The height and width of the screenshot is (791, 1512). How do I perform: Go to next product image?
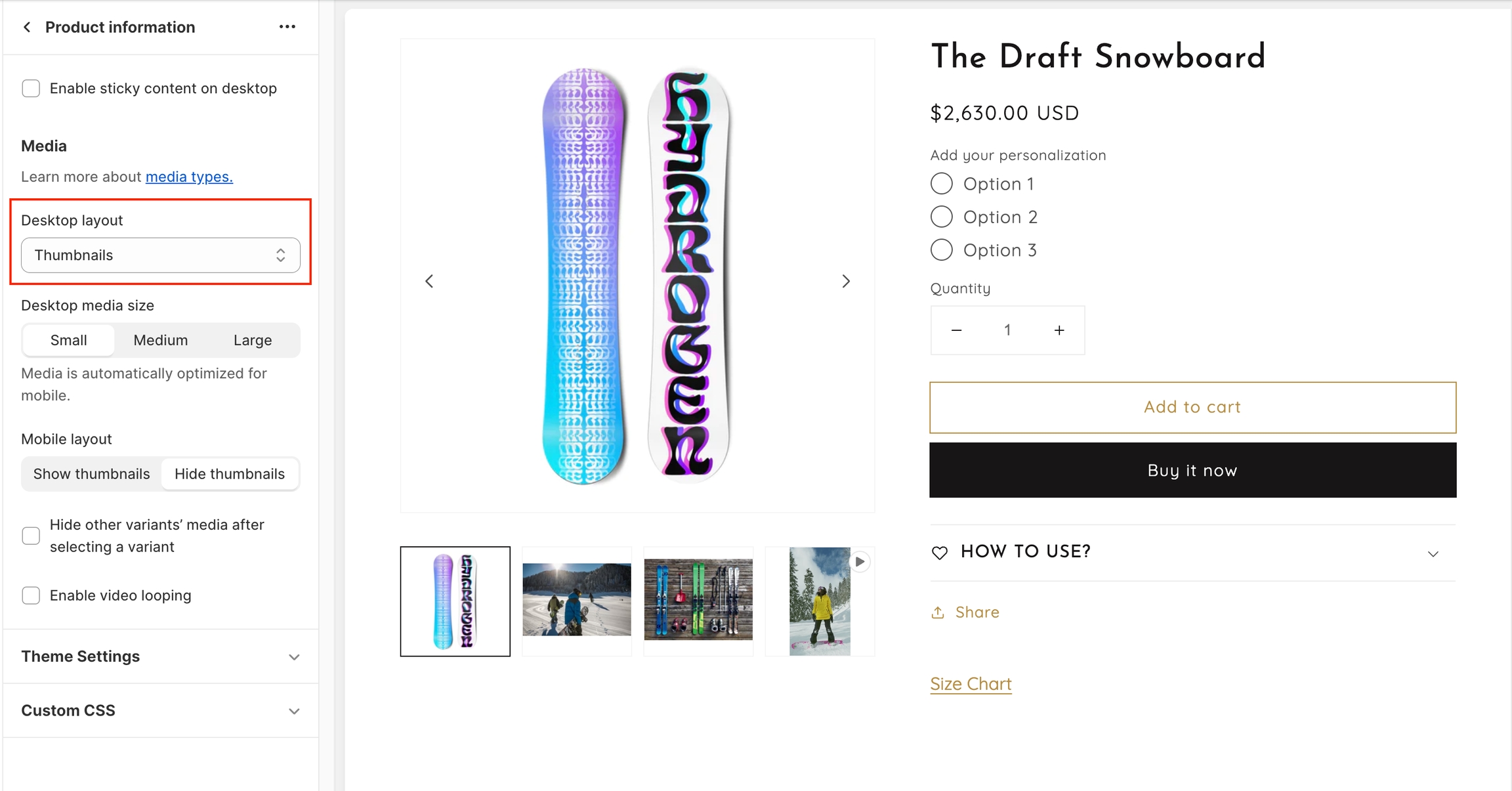coord(846,282)
